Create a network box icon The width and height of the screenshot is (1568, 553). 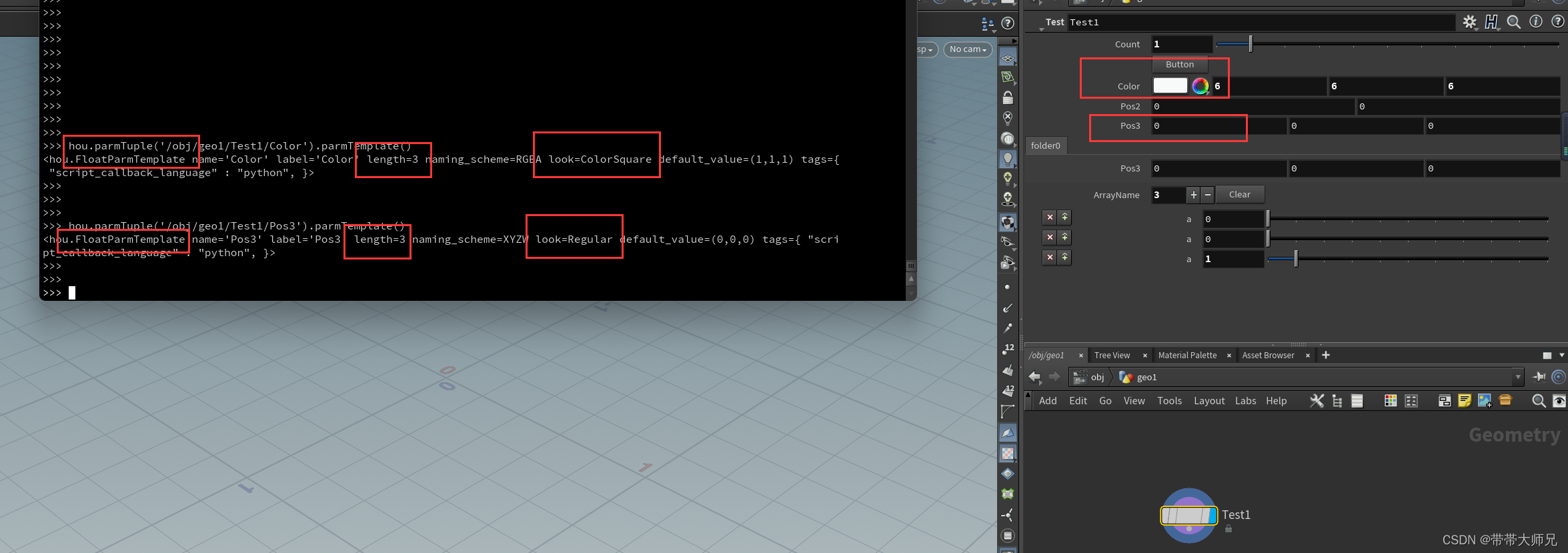(x=1444, y=401)
